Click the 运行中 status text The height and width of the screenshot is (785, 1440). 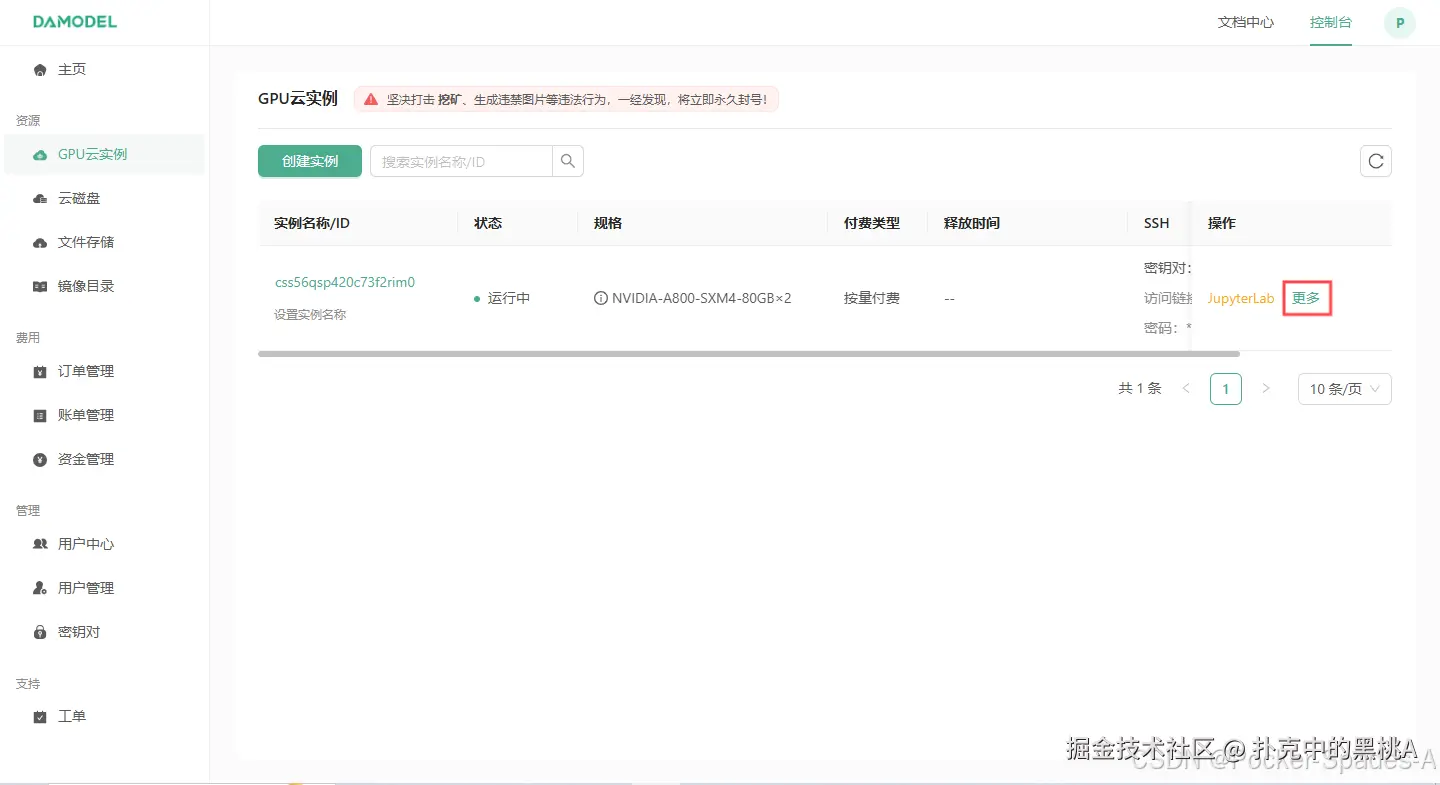pyautogui.click(x=509, y=298)
